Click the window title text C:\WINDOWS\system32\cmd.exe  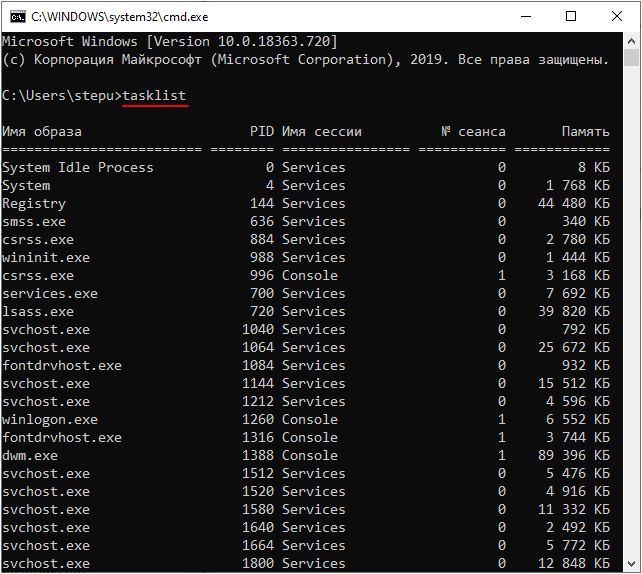120,17
